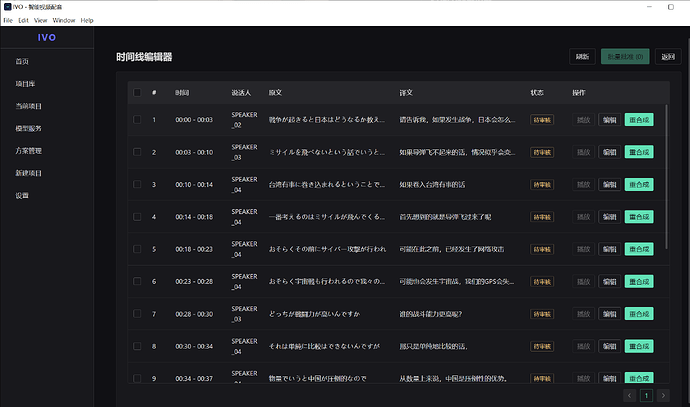Check the box for row 6
The height and width of the screenshot is (407, 690).
137,281
